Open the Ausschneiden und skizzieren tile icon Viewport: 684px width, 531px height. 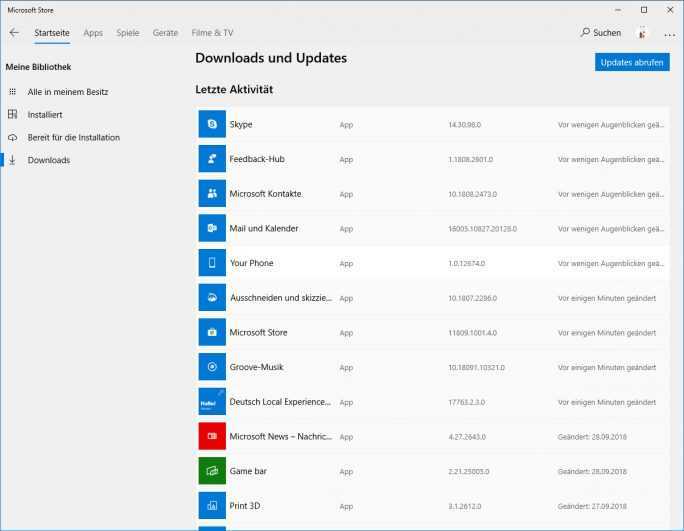(x=212, y=298)
